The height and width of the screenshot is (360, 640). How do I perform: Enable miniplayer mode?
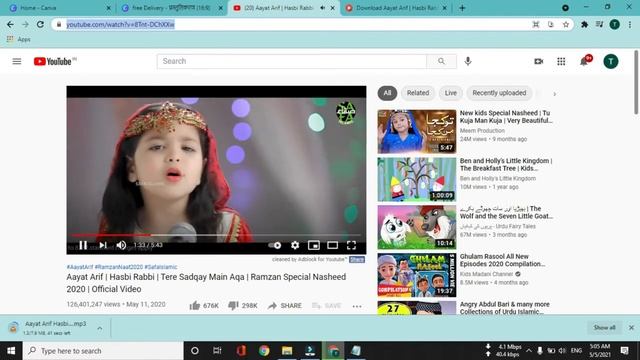coord(313,245)
